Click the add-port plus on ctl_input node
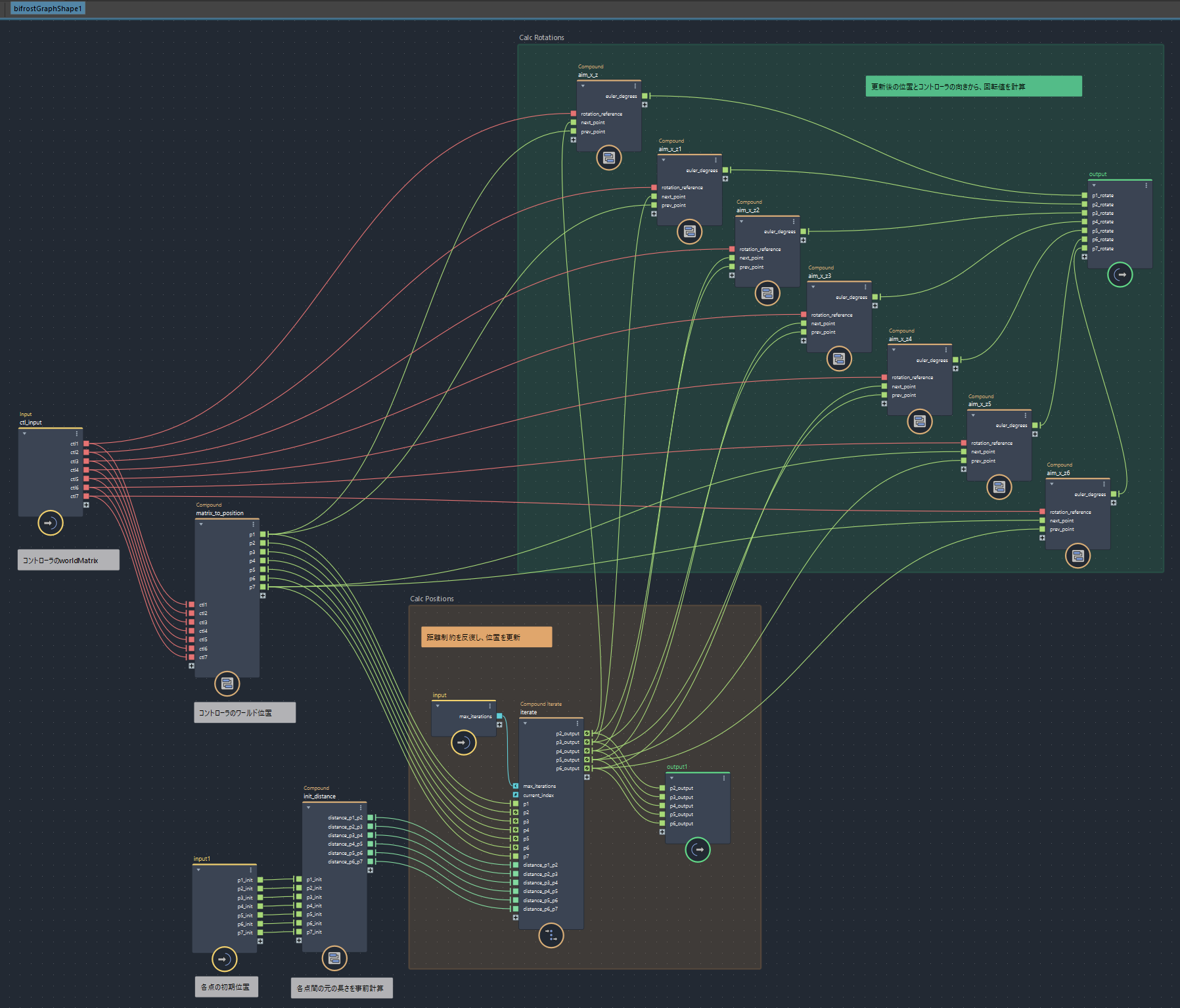The image size is (1180, 1008). (x=86, y=505)
